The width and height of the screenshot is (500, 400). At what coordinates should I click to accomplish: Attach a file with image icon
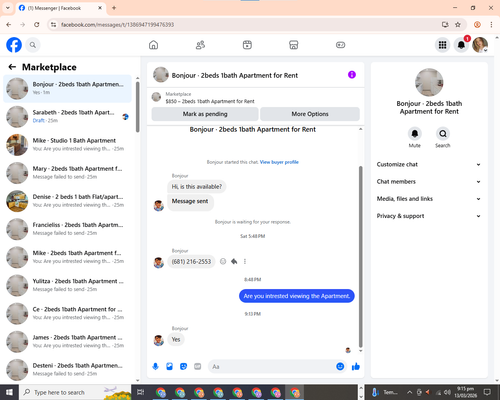[169, 367]
